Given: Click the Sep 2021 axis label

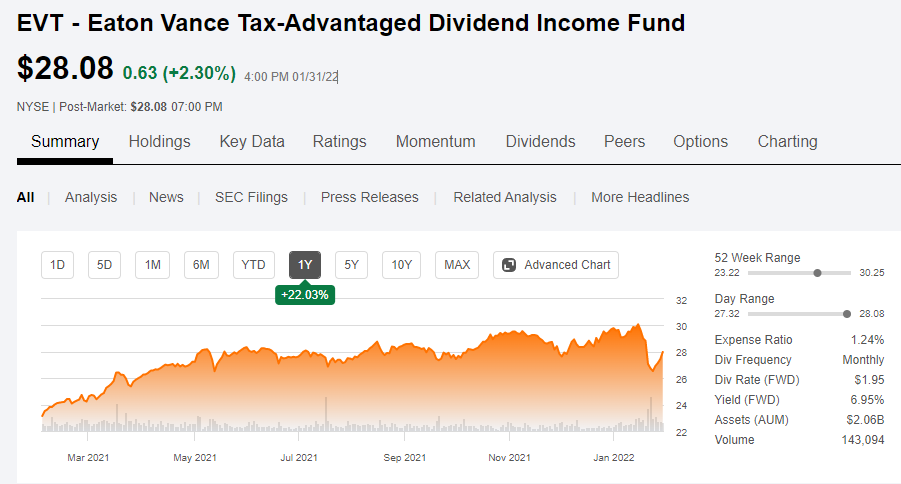Looking at the screenshot, I should 405,458.
